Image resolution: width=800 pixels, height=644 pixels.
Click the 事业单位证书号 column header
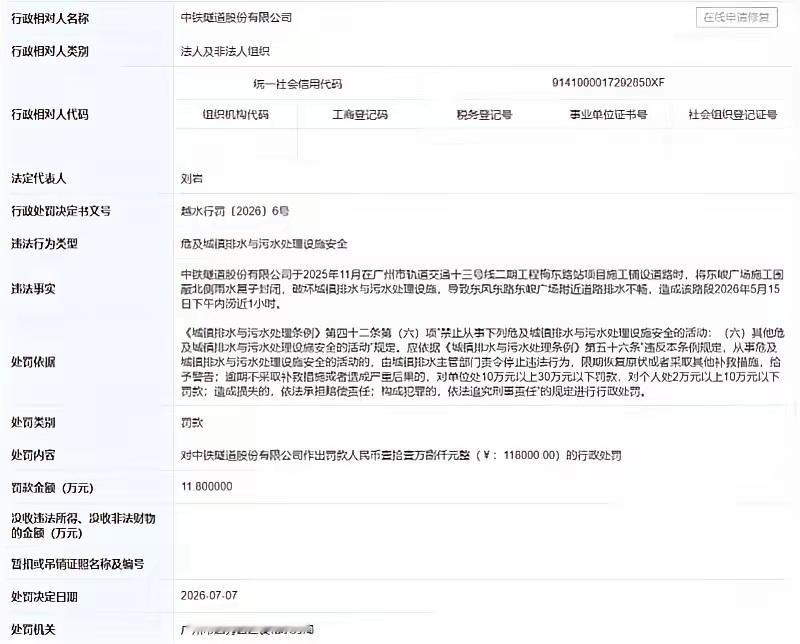click(608, 115)
